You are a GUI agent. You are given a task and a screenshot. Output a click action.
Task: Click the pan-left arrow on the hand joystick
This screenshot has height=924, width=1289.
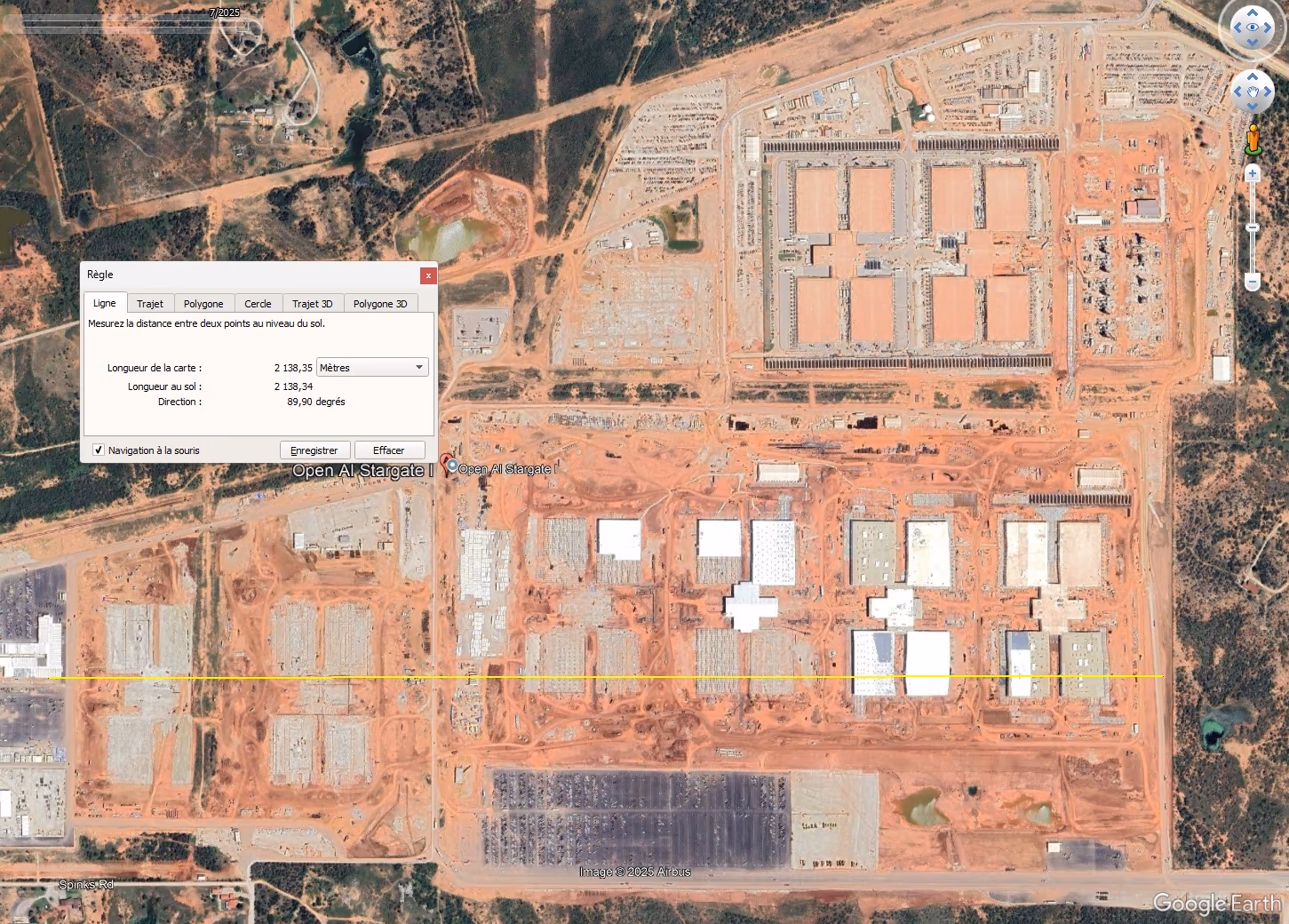click(x=1237, y=92)
